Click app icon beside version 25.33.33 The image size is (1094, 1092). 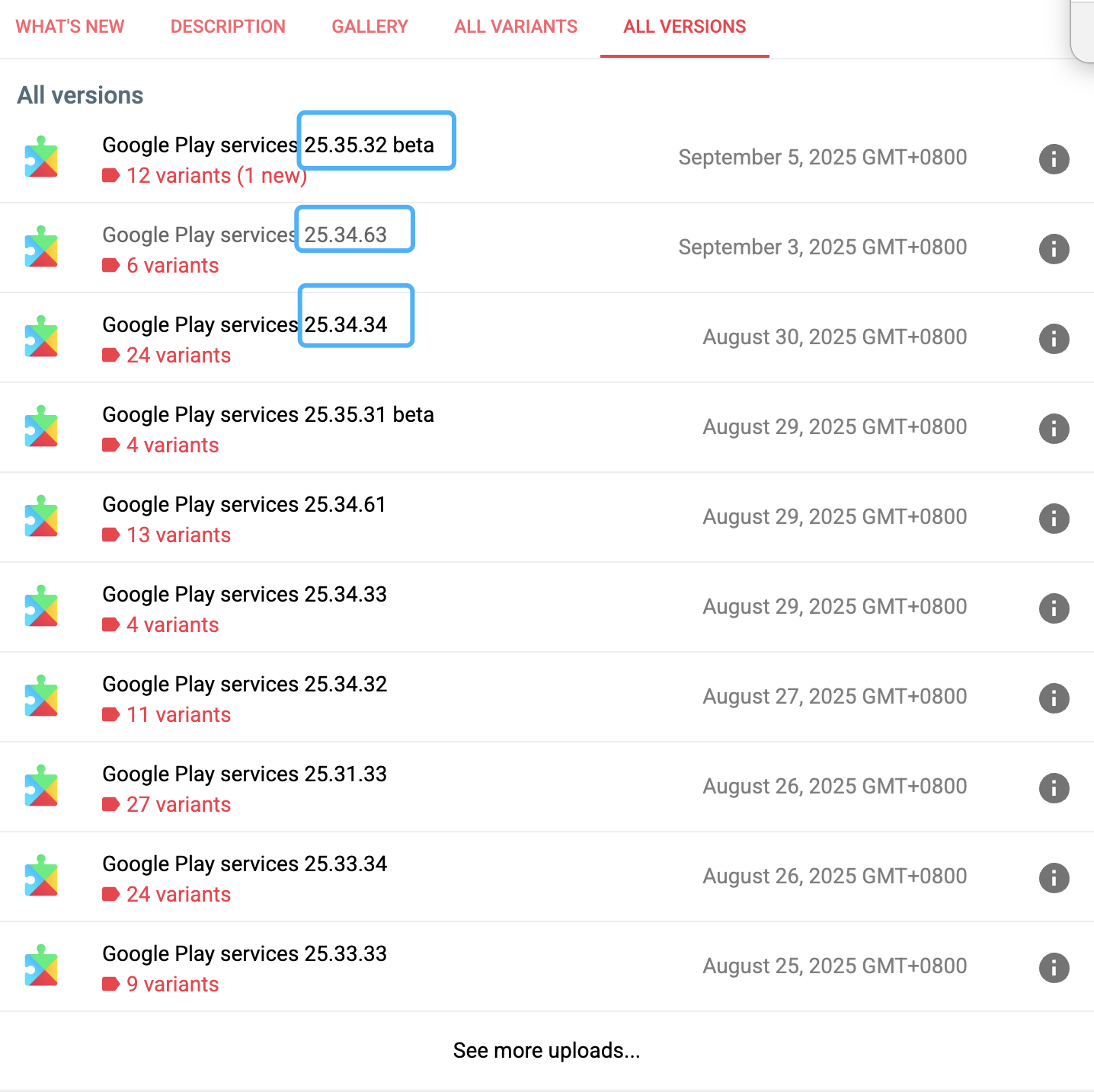click(41, 966)
